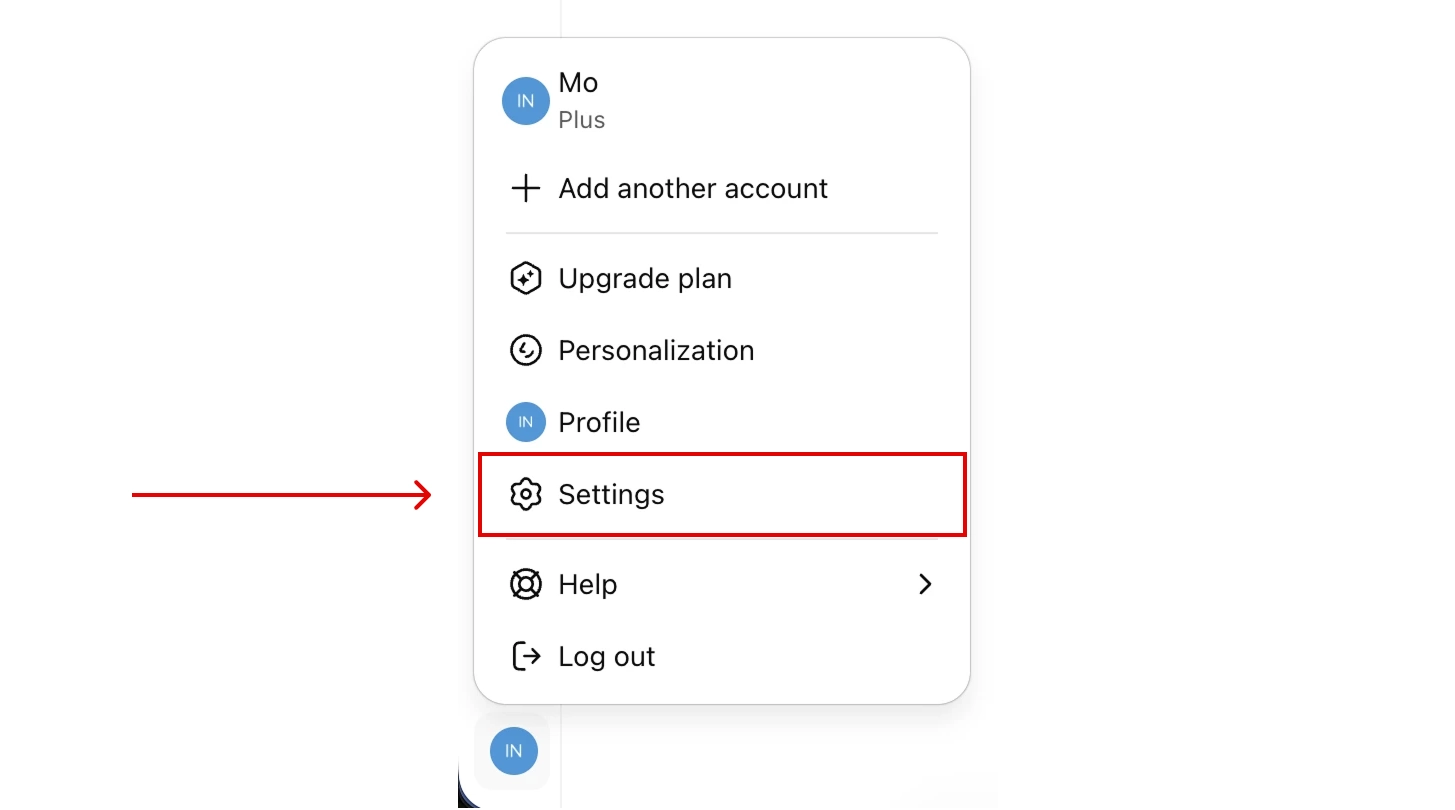Screen dimensions: 1455x810
Task: Open the account menu avatar at bottom
Action: tap(512, 751)
